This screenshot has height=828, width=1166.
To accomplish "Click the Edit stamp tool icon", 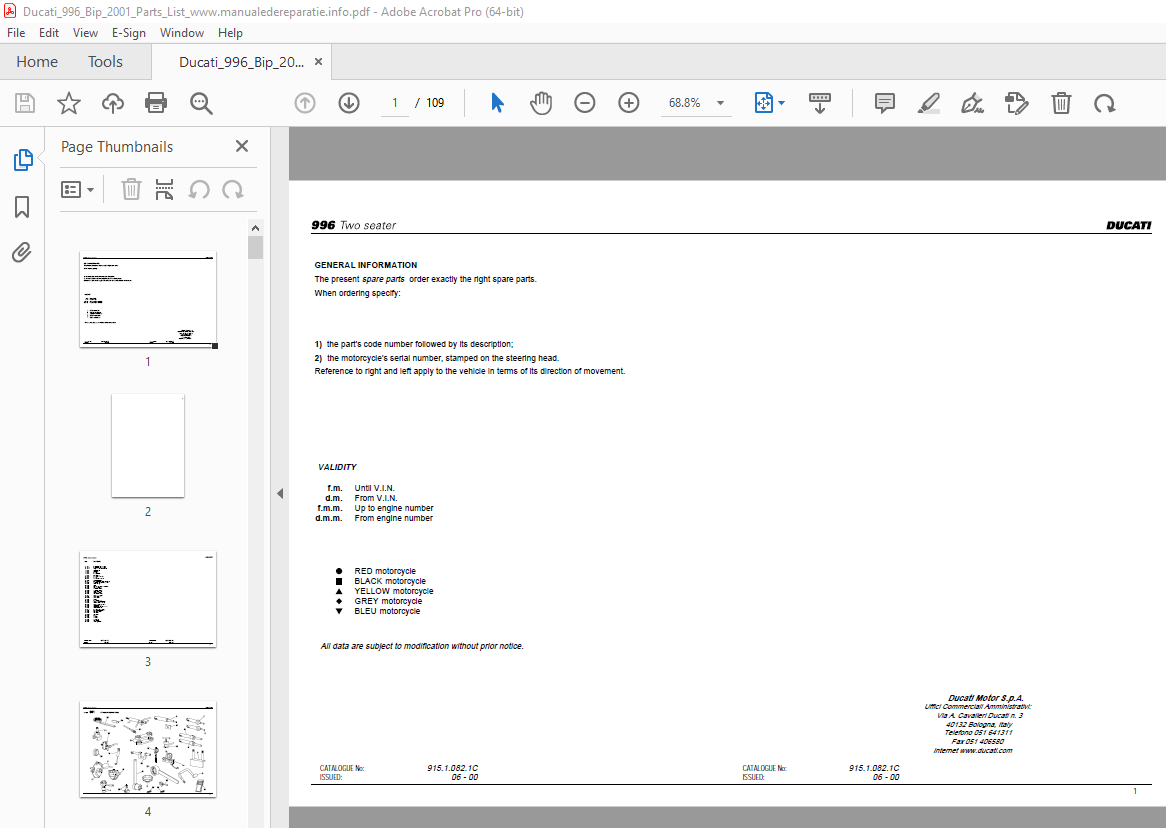I will pyautogui.click(x=1016, y=103).
